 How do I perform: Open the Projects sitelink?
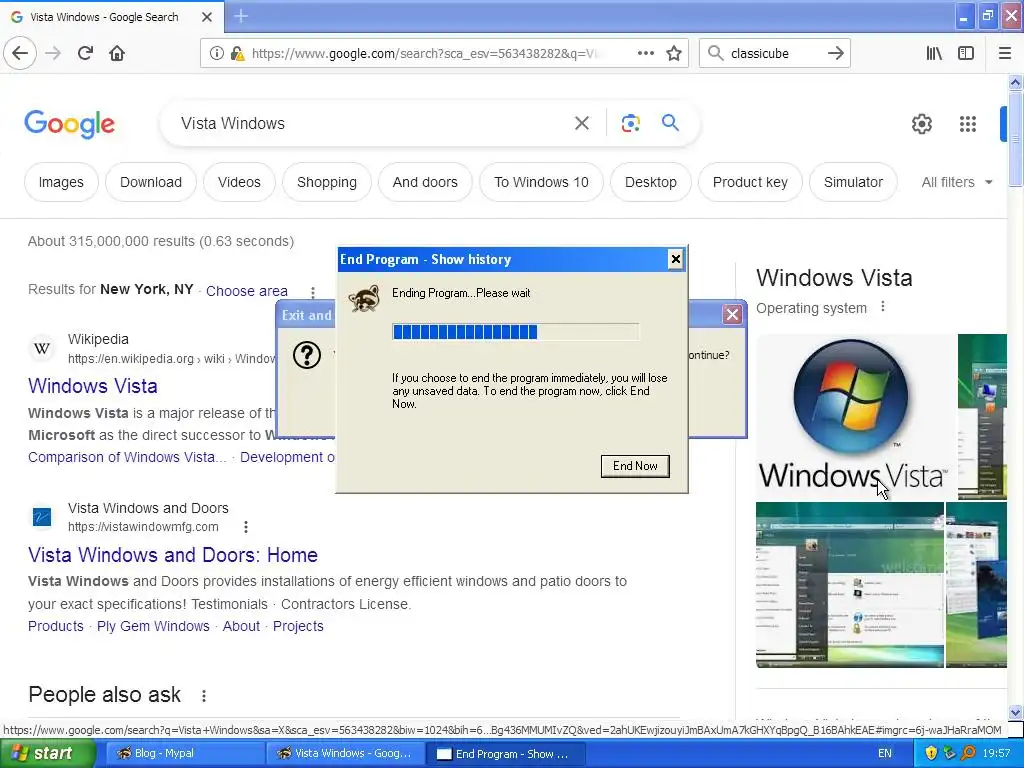pos(298,626)
